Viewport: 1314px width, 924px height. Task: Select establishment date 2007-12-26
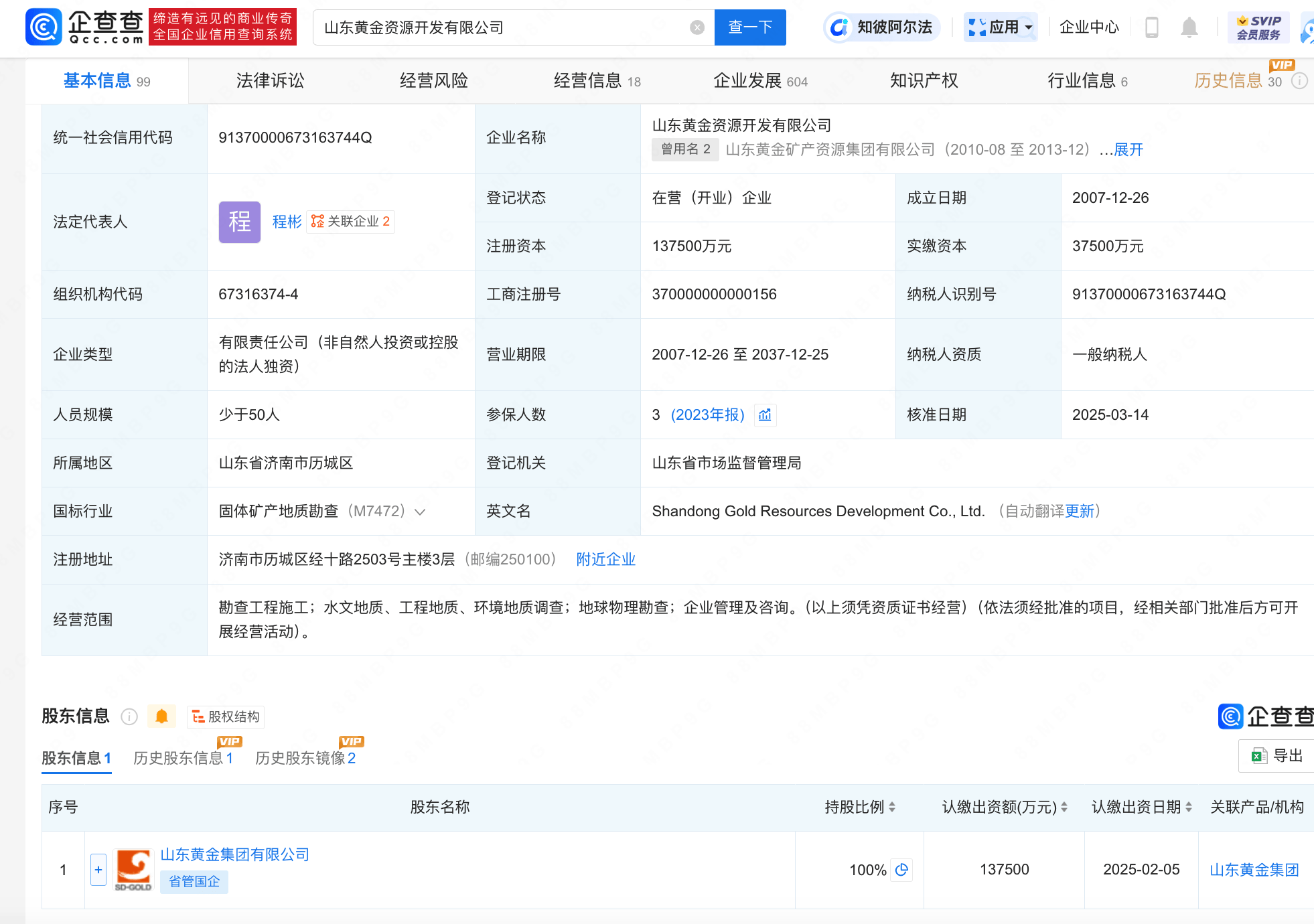[x=1110, y=198]
